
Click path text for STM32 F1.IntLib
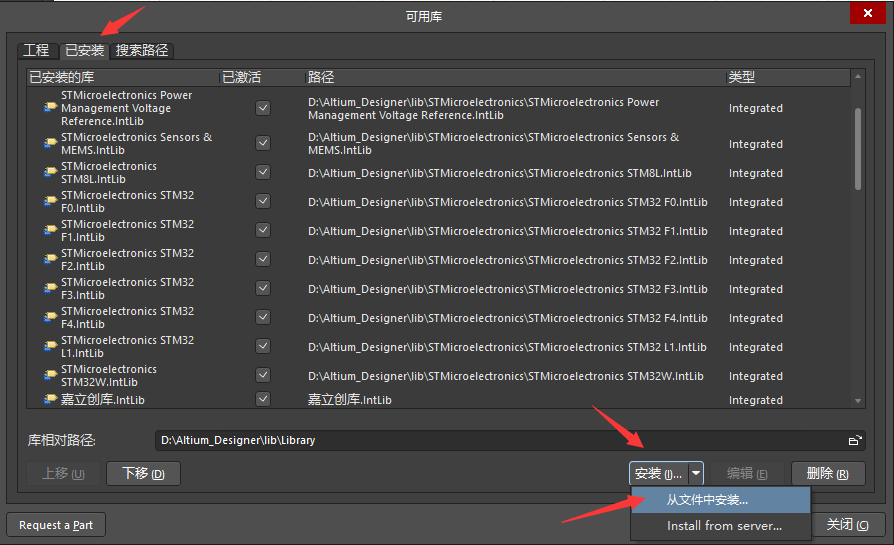[x=507, y=231]
